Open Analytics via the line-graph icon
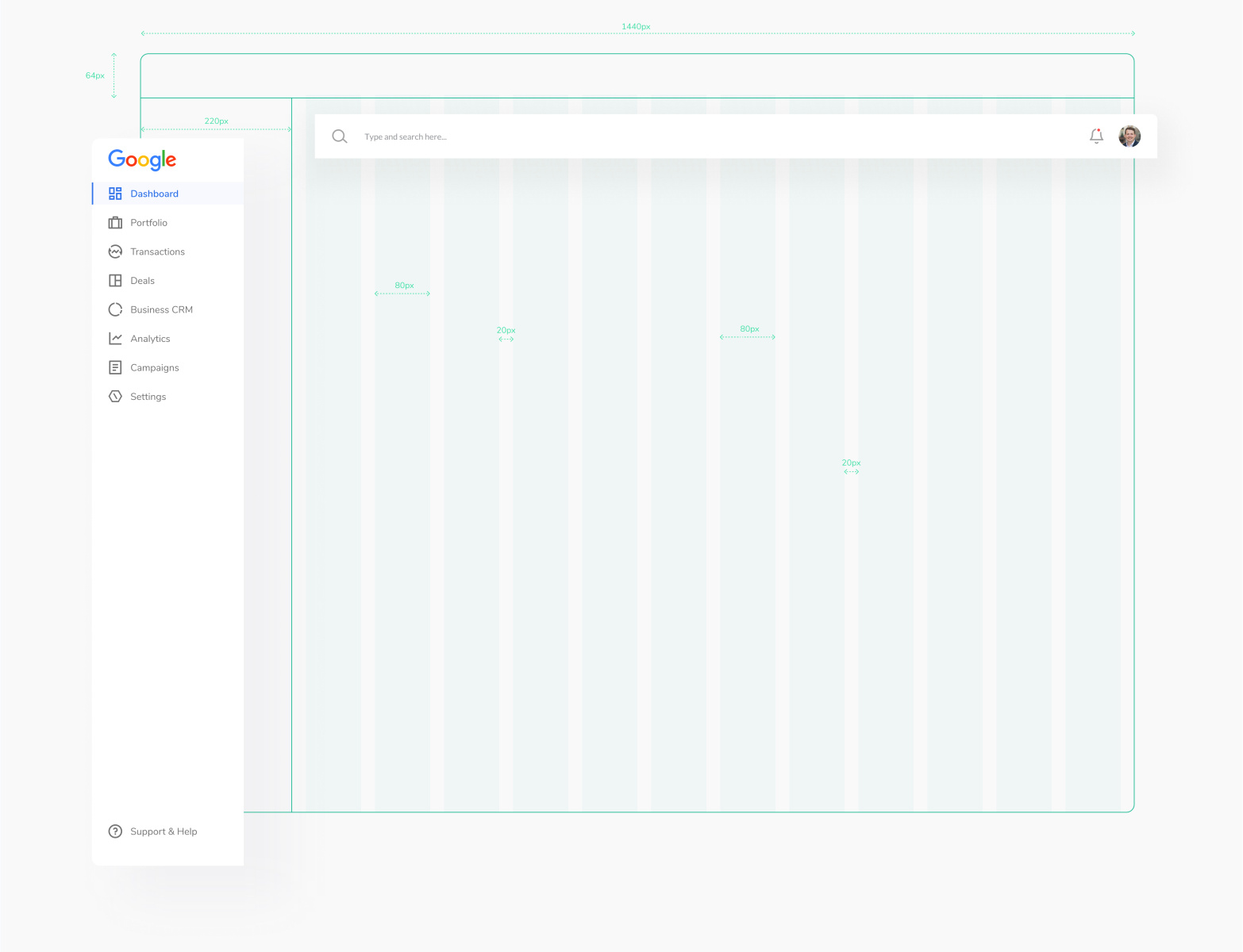This screenshot has width=1243, height=952. [115, 338]
